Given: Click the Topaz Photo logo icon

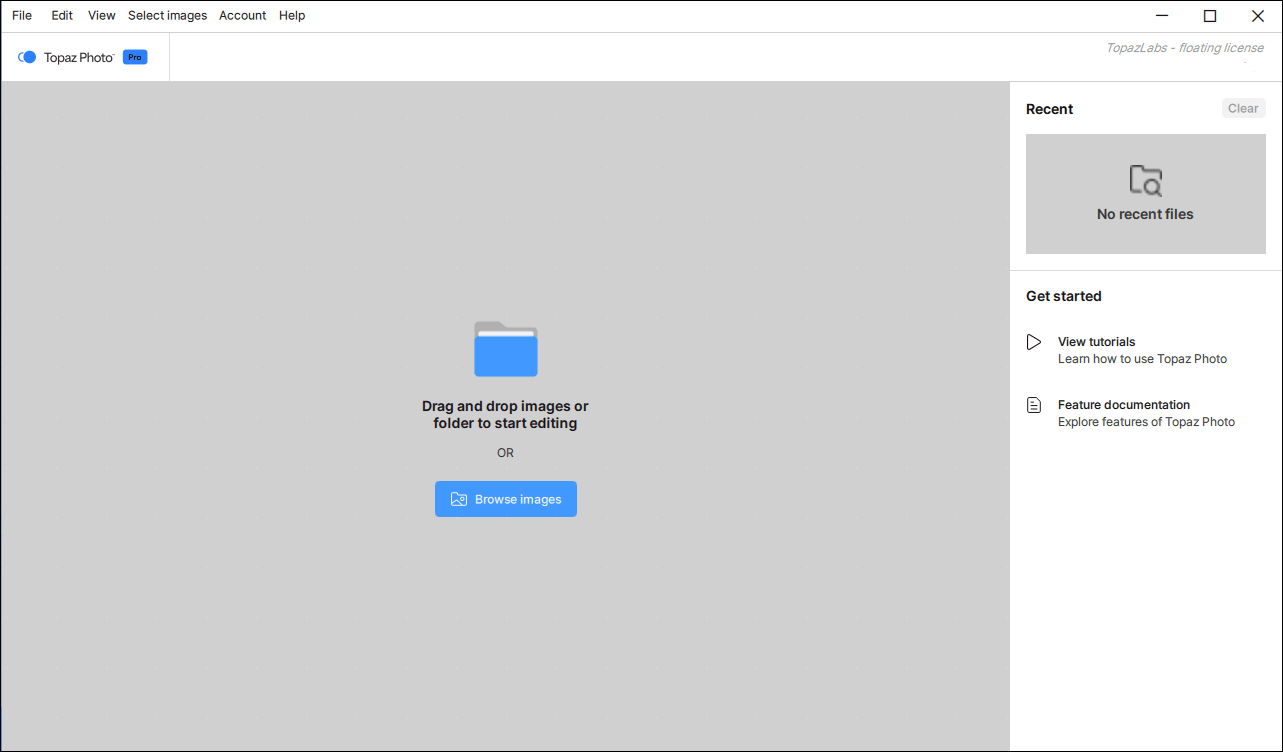Looking at the screenshot, I should pos(27,57).
